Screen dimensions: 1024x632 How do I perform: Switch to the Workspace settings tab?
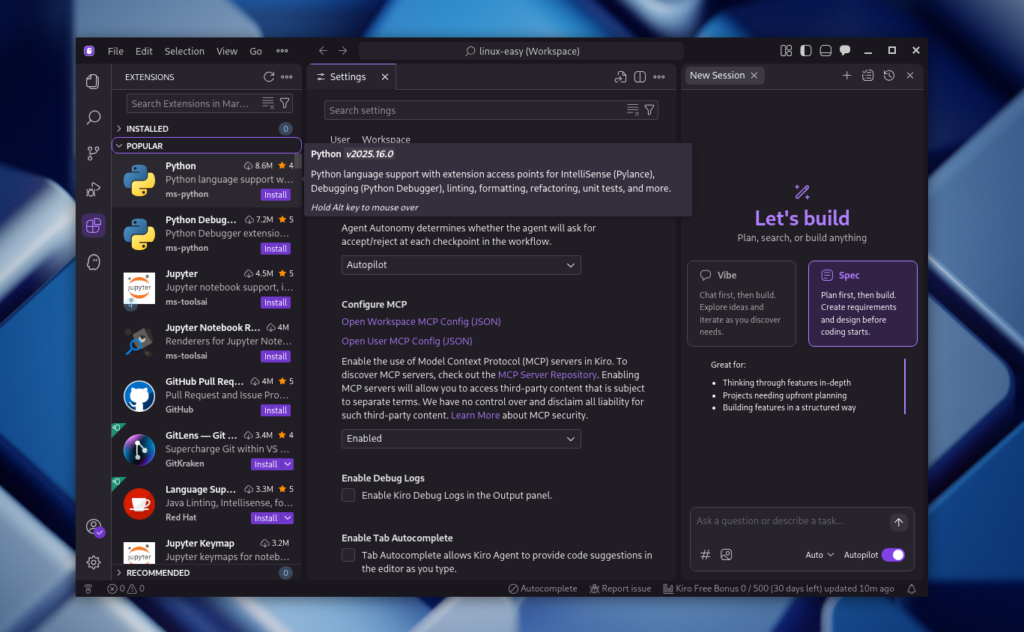tap(385, 140)
